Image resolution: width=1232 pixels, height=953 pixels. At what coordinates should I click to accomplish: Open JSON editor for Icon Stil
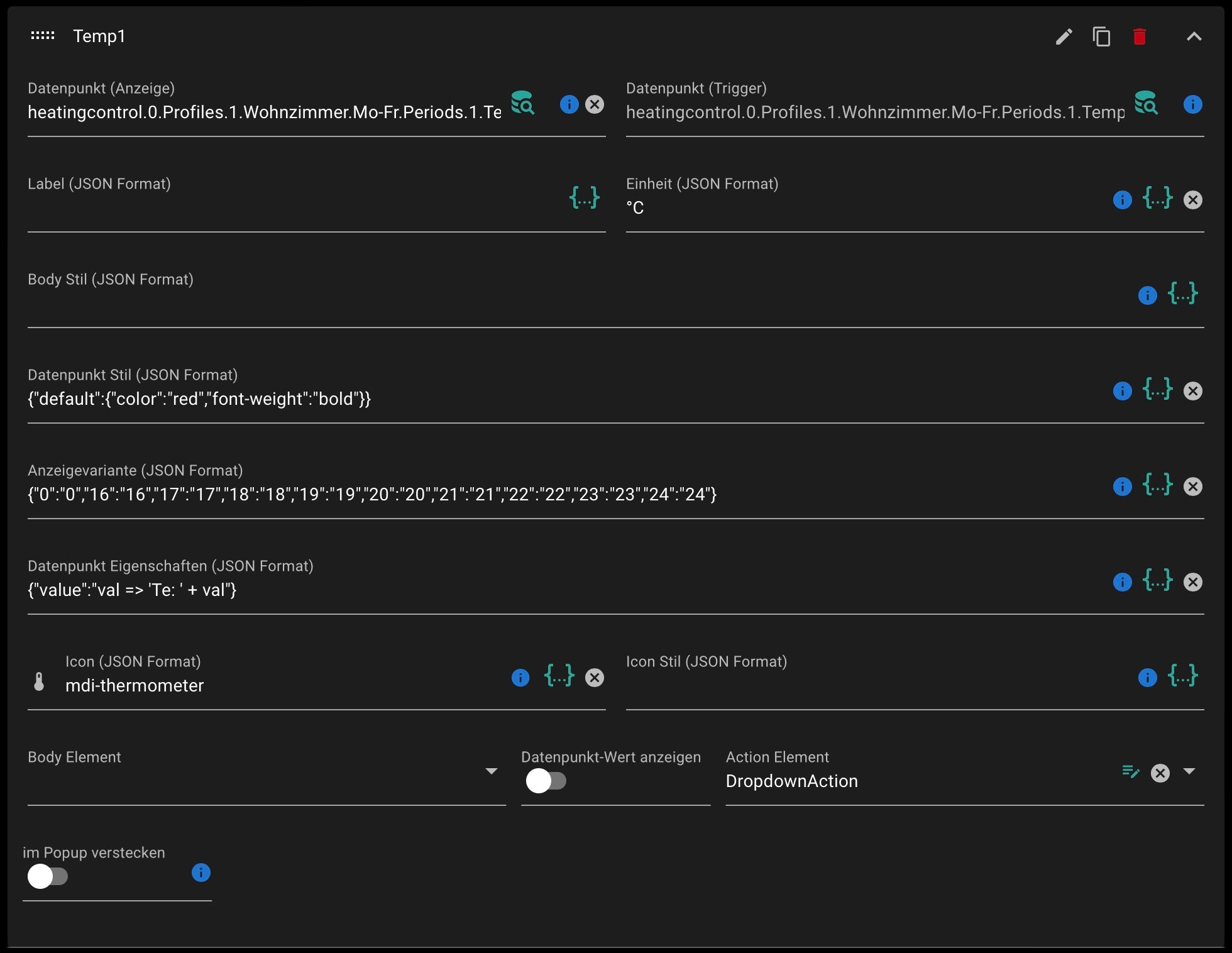click(1182, 676)
